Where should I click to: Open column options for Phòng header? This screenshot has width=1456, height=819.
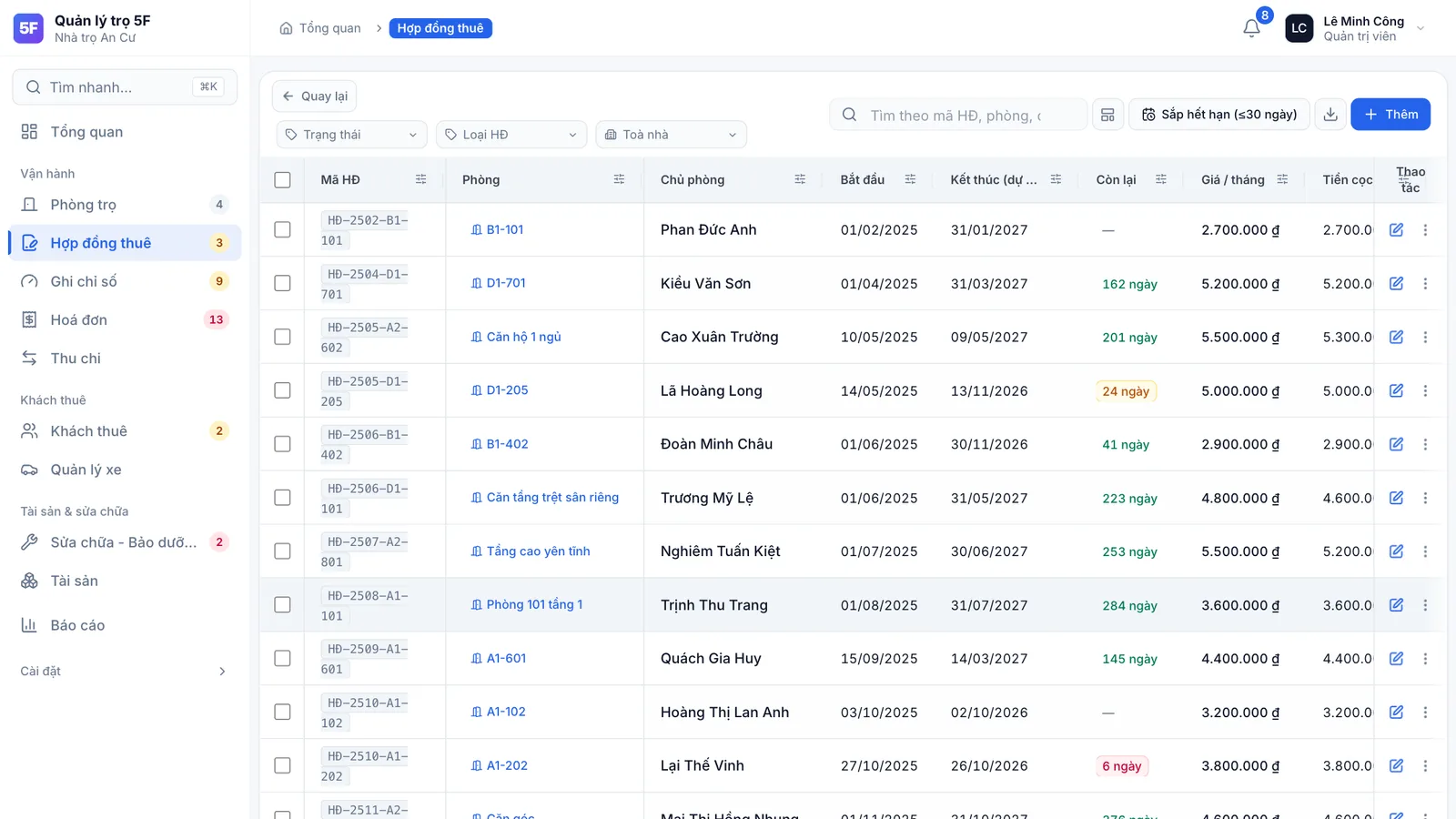[619, 179]
